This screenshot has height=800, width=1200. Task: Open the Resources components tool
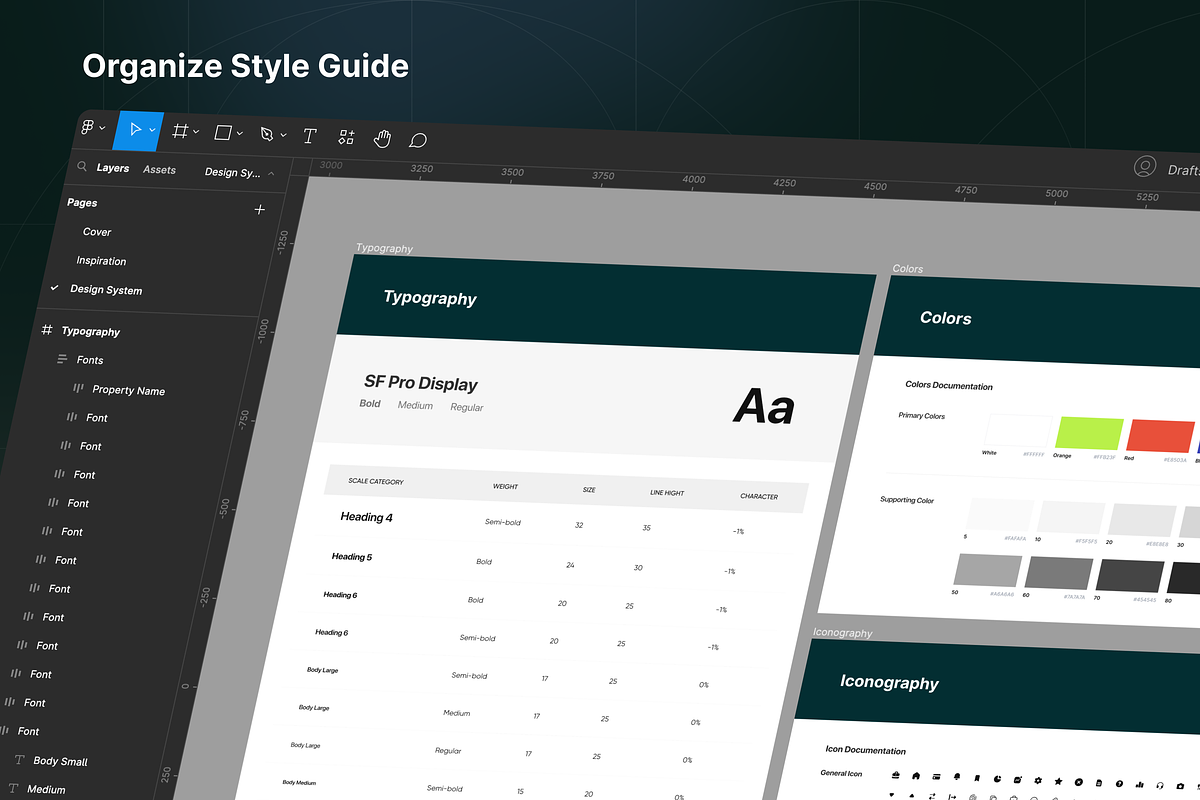click(346, 137)
